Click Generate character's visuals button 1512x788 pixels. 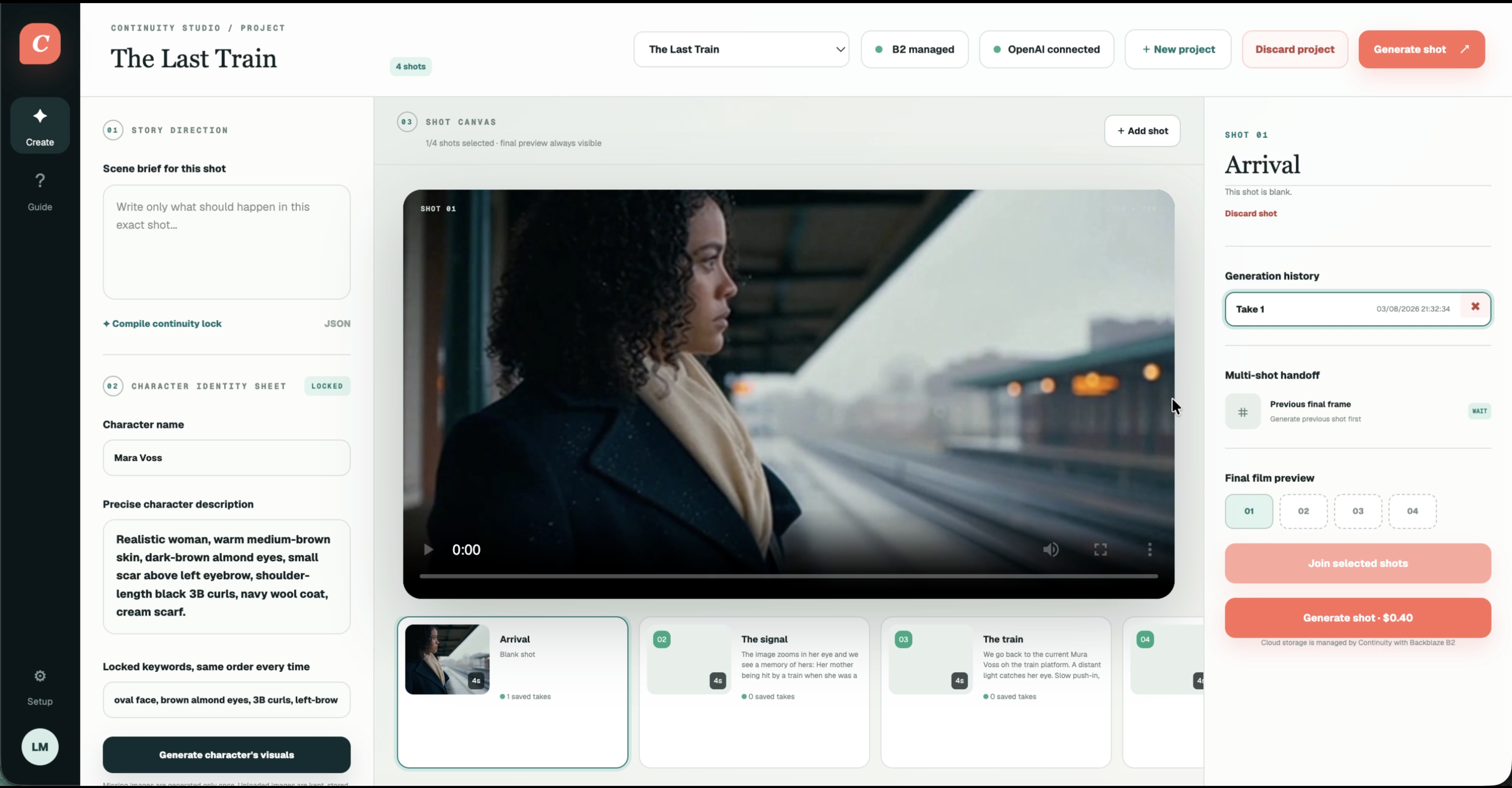click(x=227, y=755)
